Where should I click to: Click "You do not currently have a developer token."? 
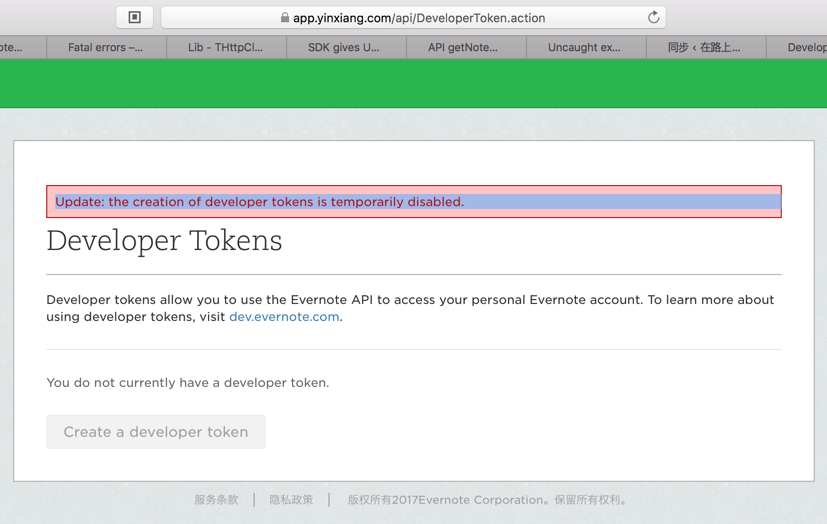click(x=188, y=383)
